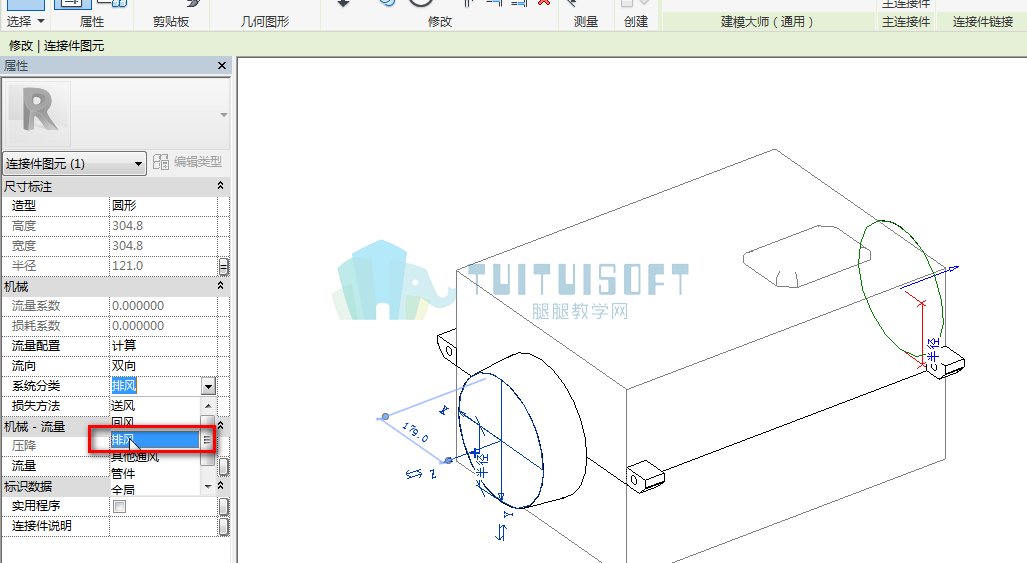This screenshot has width=1027, height=563.
Task: Click the 宽度 value 304.8
Action: (x=162, y=245)
